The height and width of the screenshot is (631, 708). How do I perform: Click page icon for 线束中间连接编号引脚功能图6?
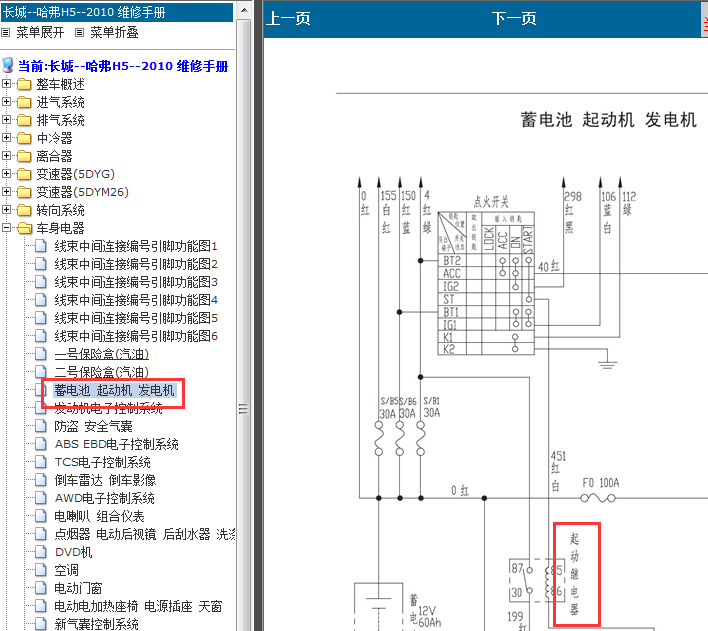pos(41,336)
